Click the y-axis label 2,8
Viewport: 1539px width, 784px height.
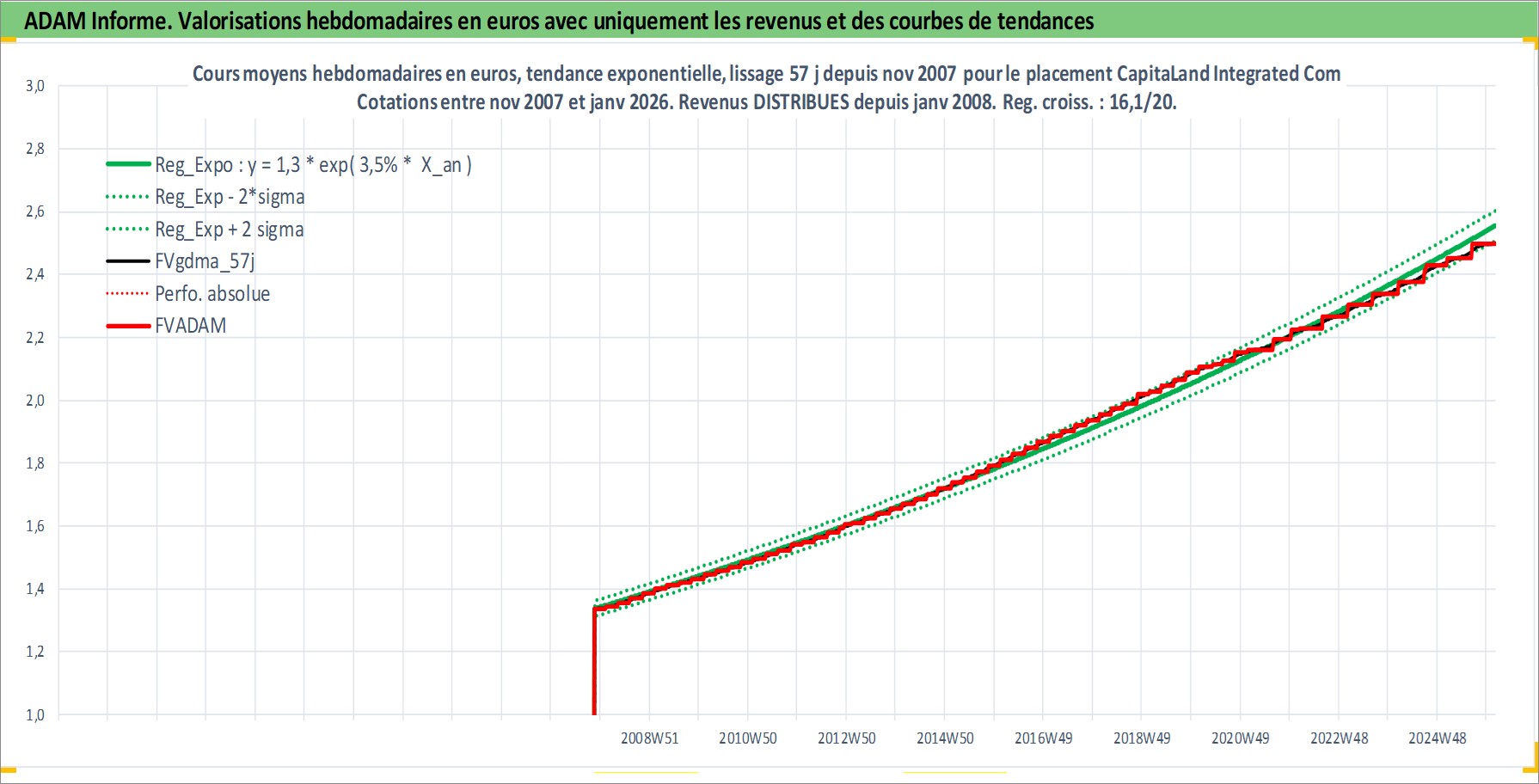coord(35,149)
